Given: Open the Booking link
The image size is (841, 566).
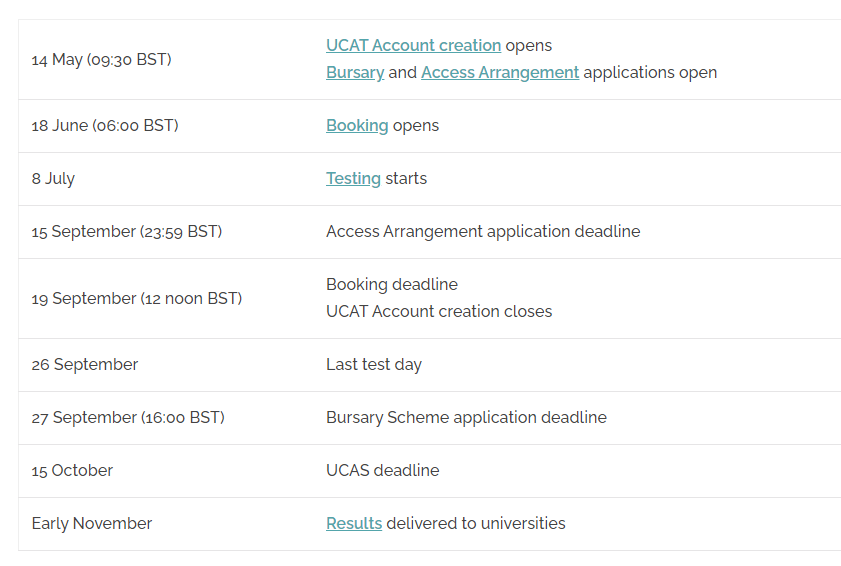Looking at the screenshot, I should [357, 126].
